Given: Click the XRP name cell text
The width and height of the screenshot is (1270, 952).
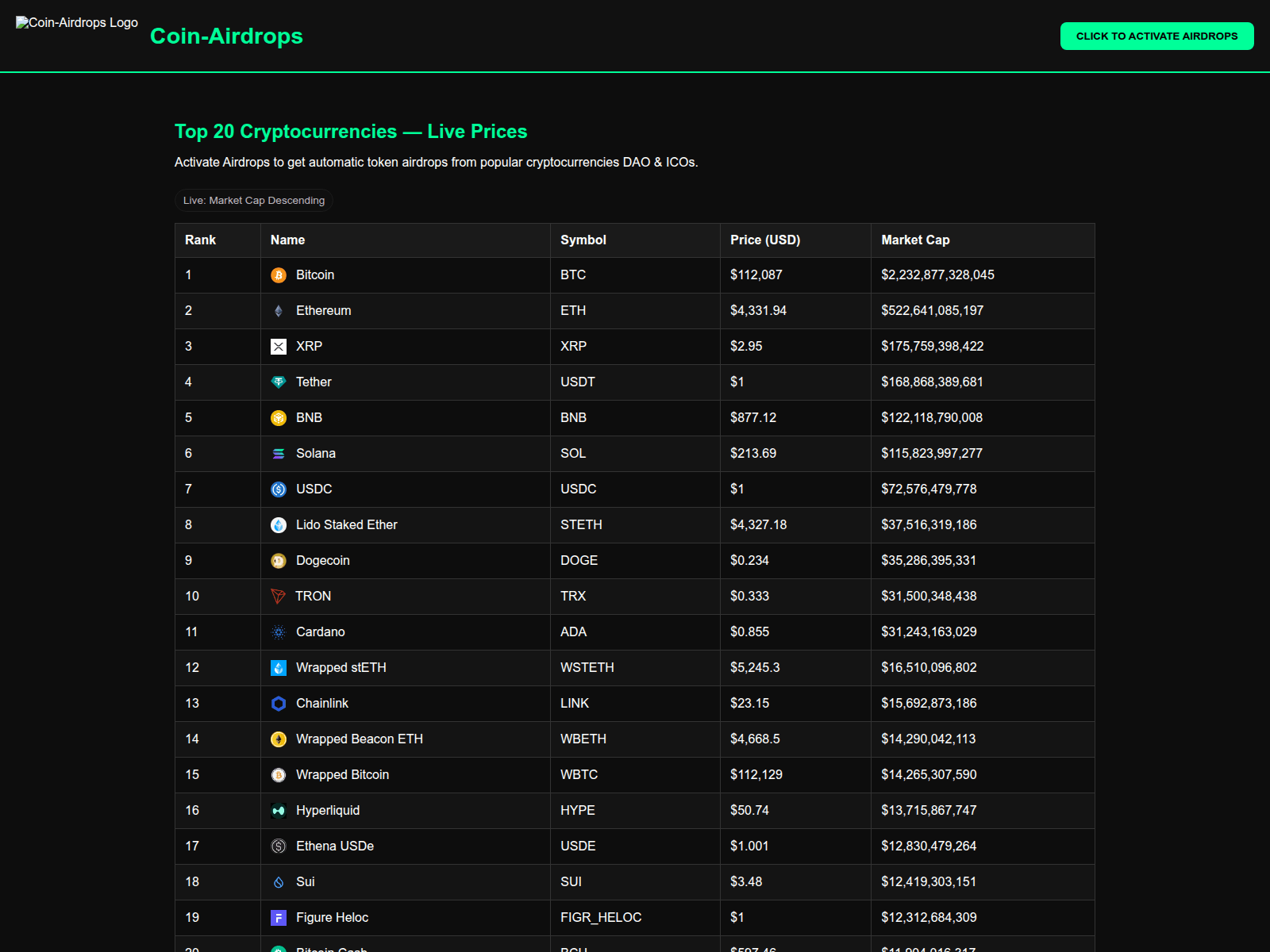Looking at the screenshot, I should (309, 346).
